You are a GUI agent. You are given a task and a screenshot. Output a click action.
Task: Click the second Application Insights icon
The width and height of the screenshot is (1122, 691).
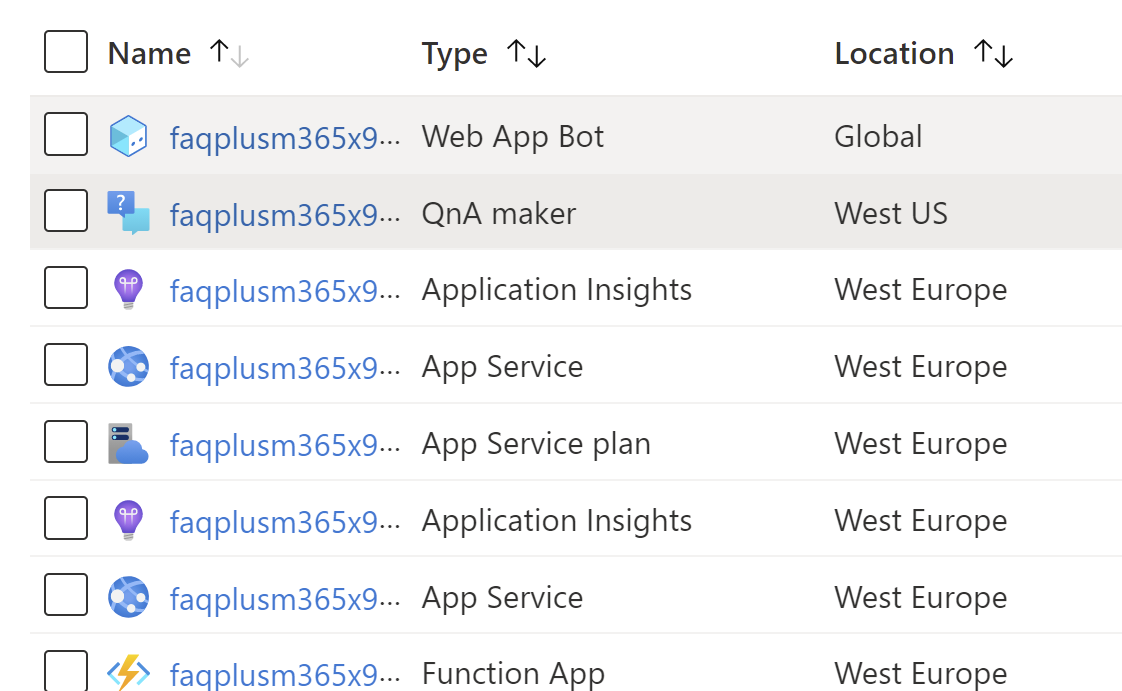click(x=130, y=520)
